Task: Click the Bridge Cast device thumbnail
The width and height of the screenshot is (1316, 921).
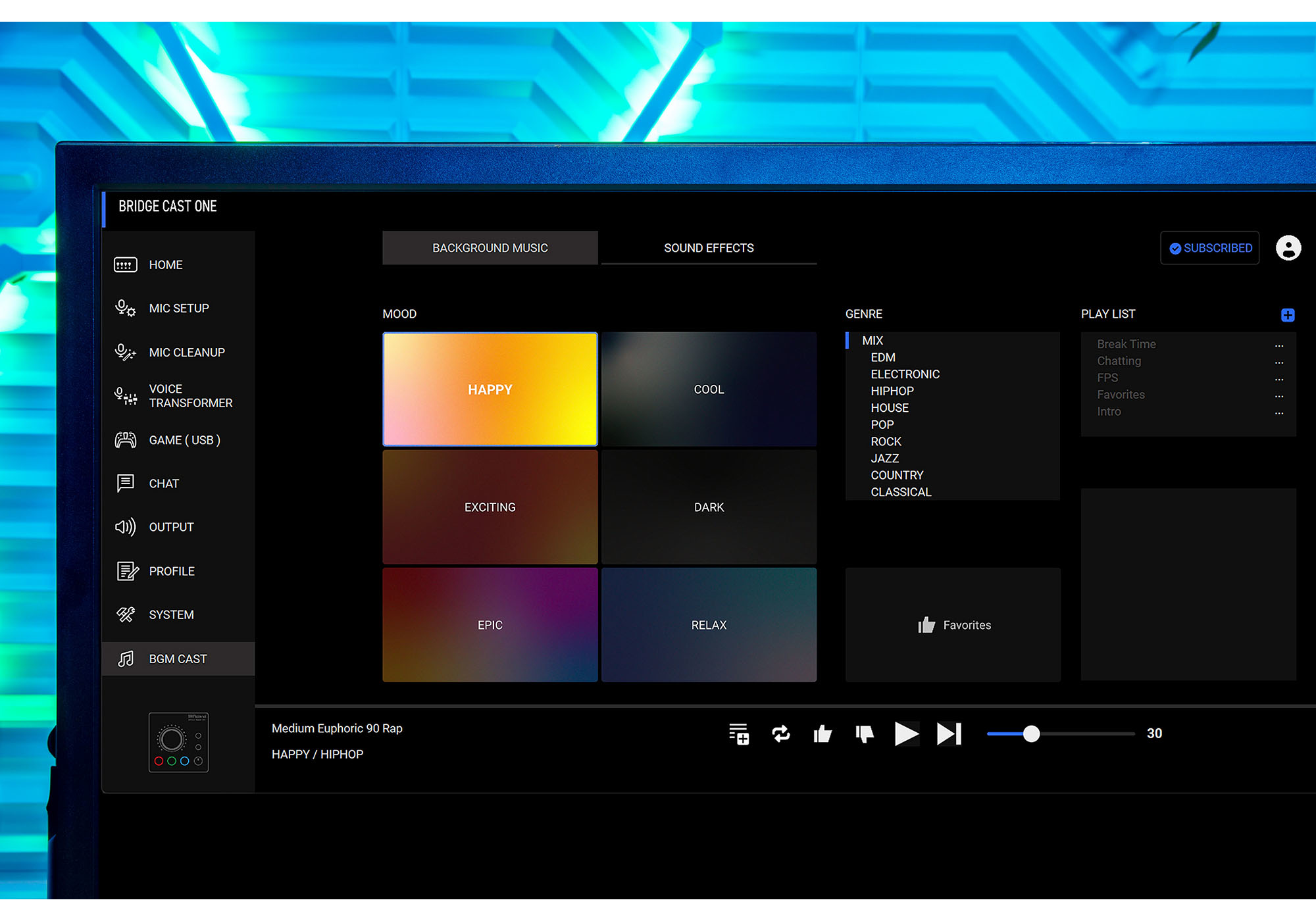Action: click(178, 742)
